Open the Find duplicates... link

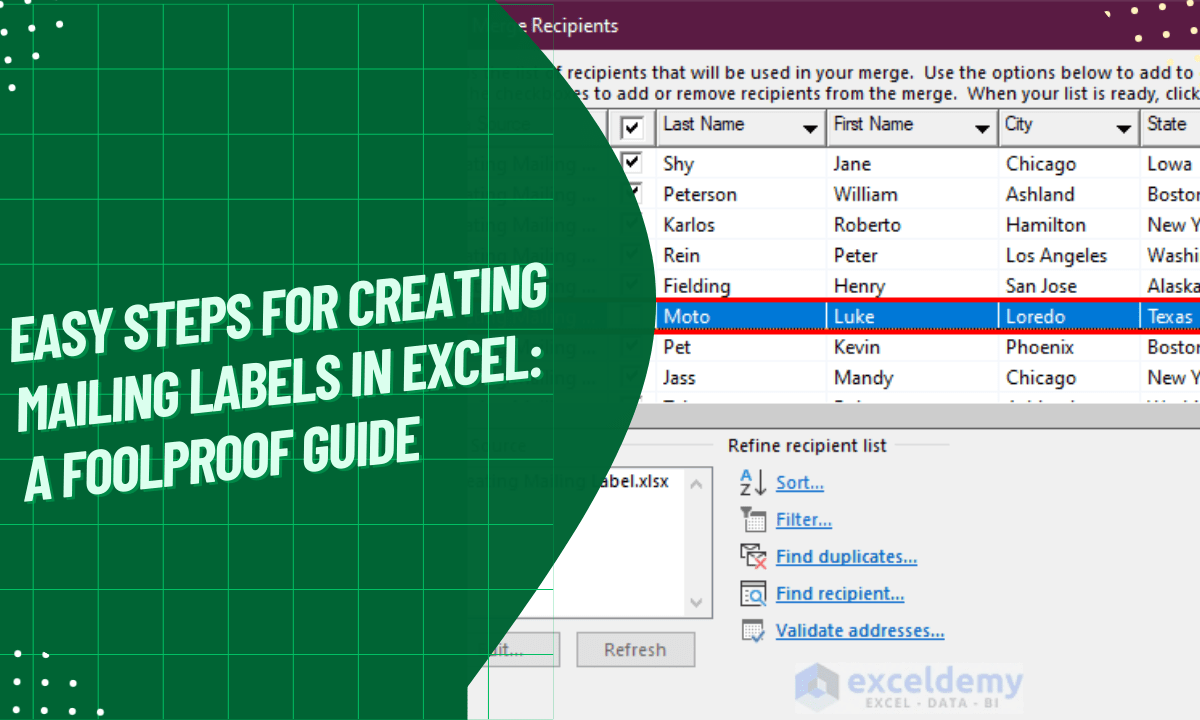tap(846, 557)
